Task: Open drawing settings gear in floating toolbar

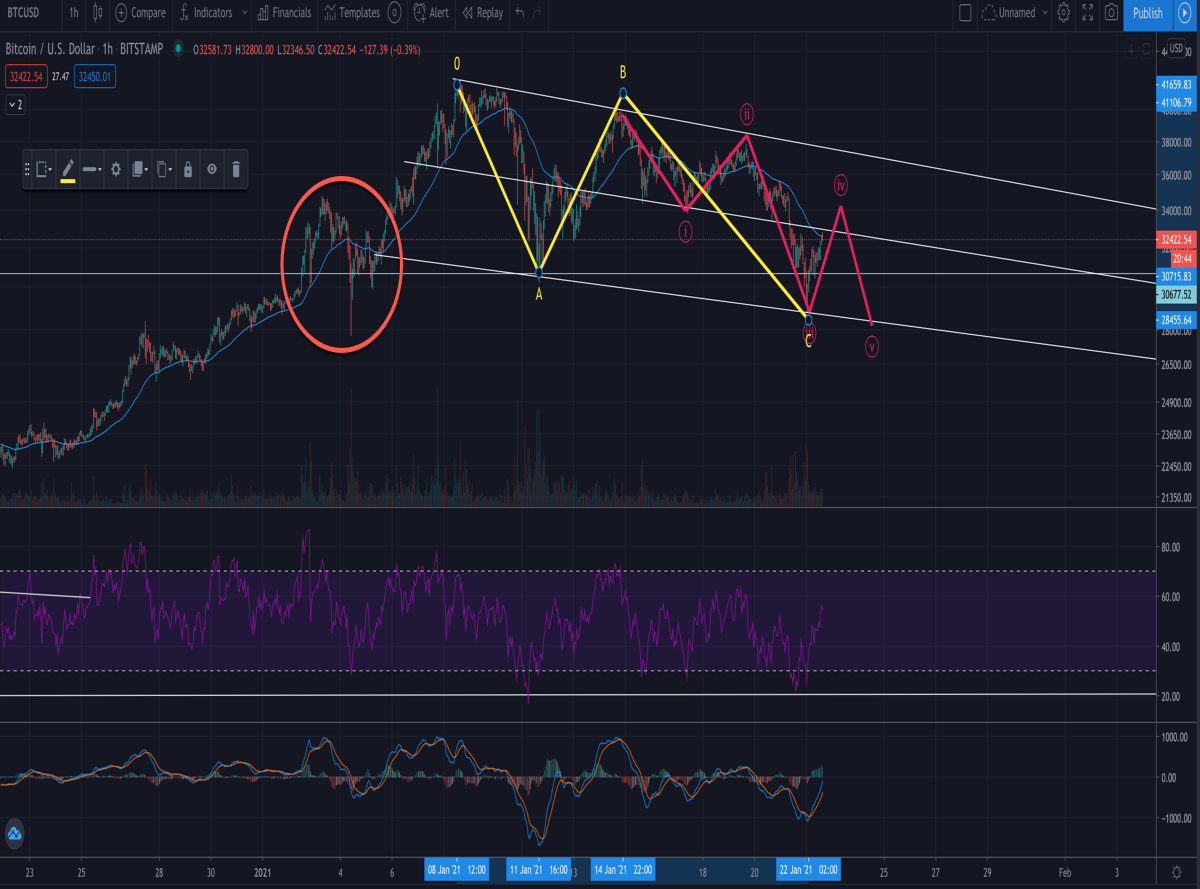Action: 116,170
